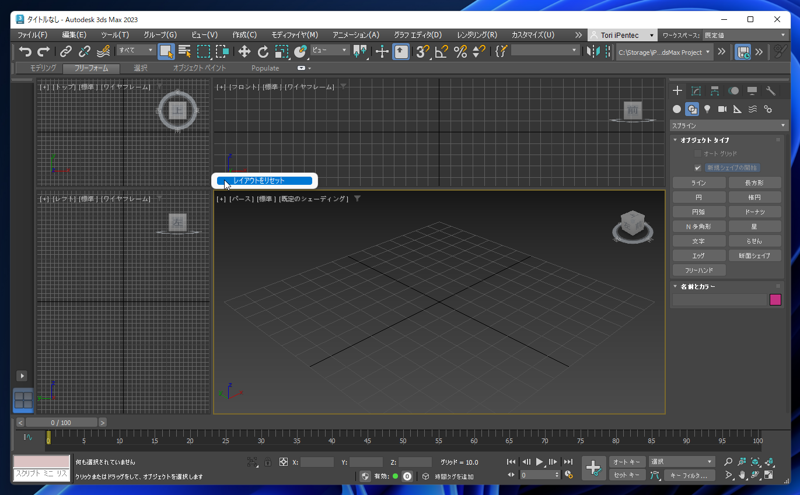Toggle Angle Snap

441,51
